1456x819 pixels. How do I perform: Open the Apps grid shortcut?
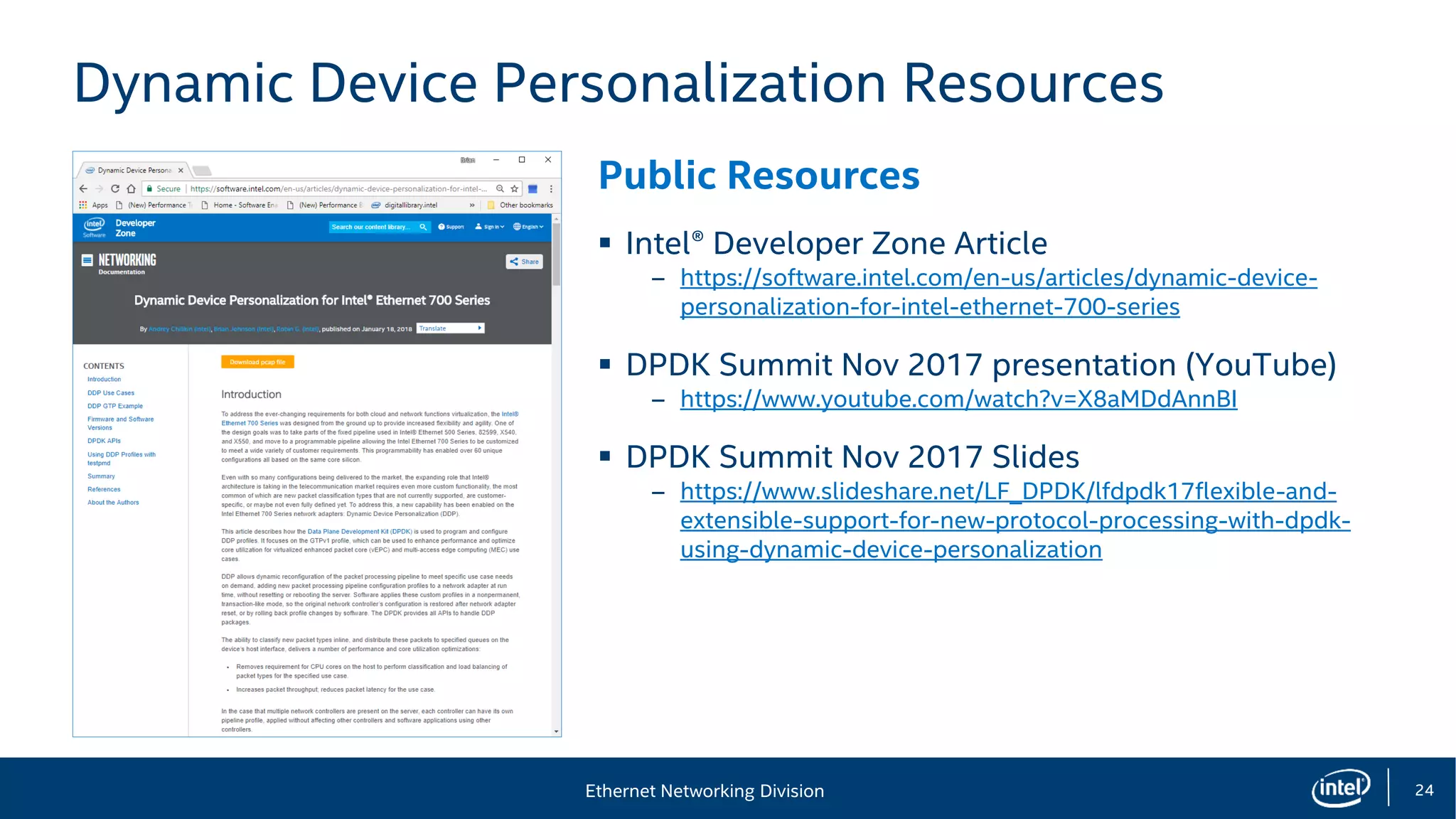tap(93, 205)
